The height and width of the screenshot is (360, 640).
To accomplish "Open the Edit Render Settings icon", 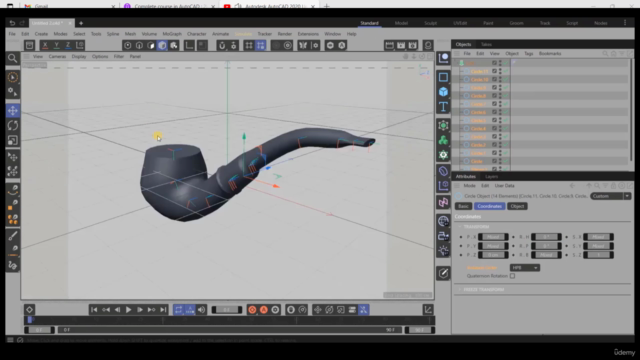I will tap(413, 45).
